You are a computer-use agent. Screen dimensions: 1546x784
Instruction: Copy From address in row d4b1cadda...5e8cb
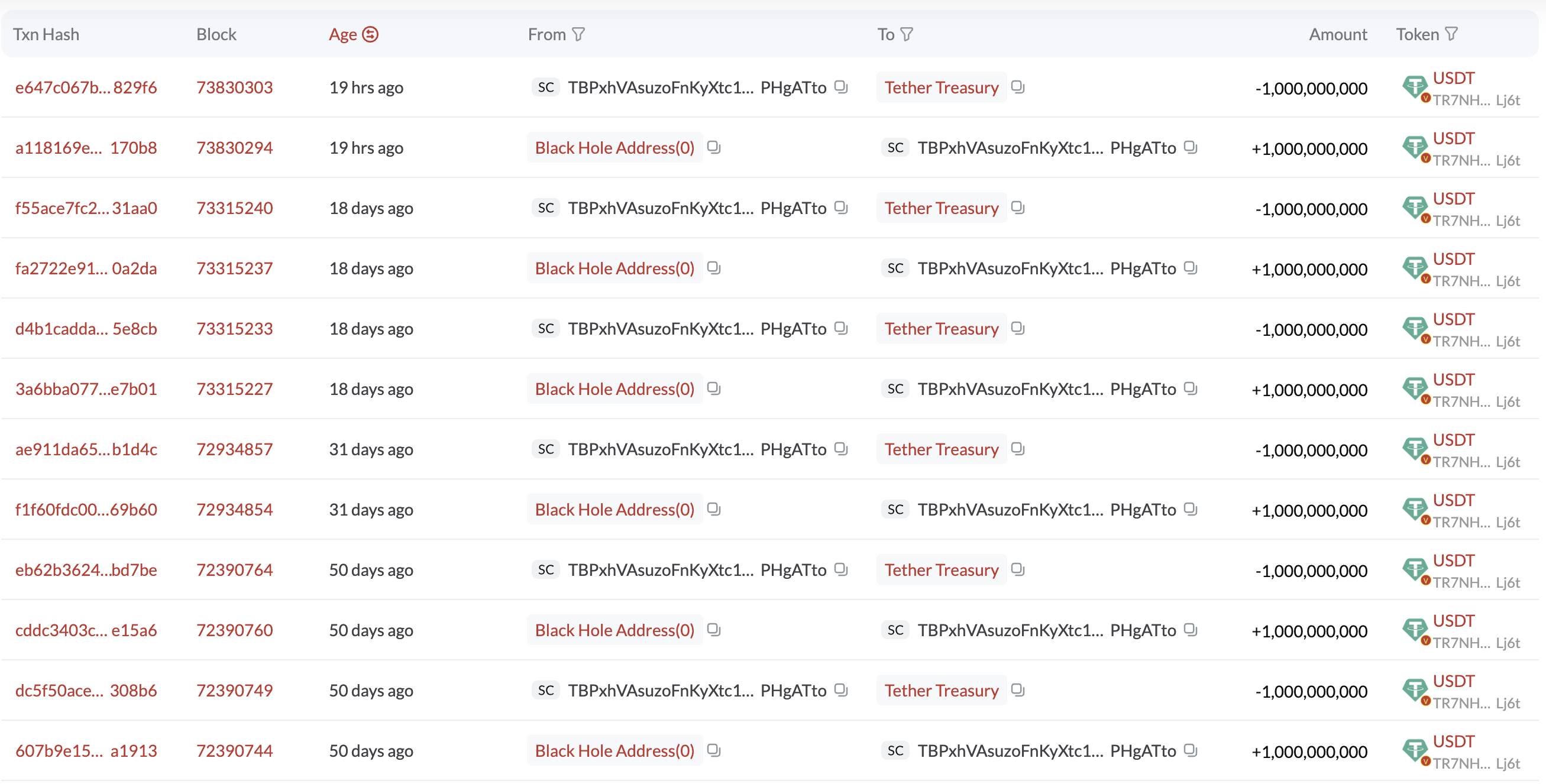(842, 328)
